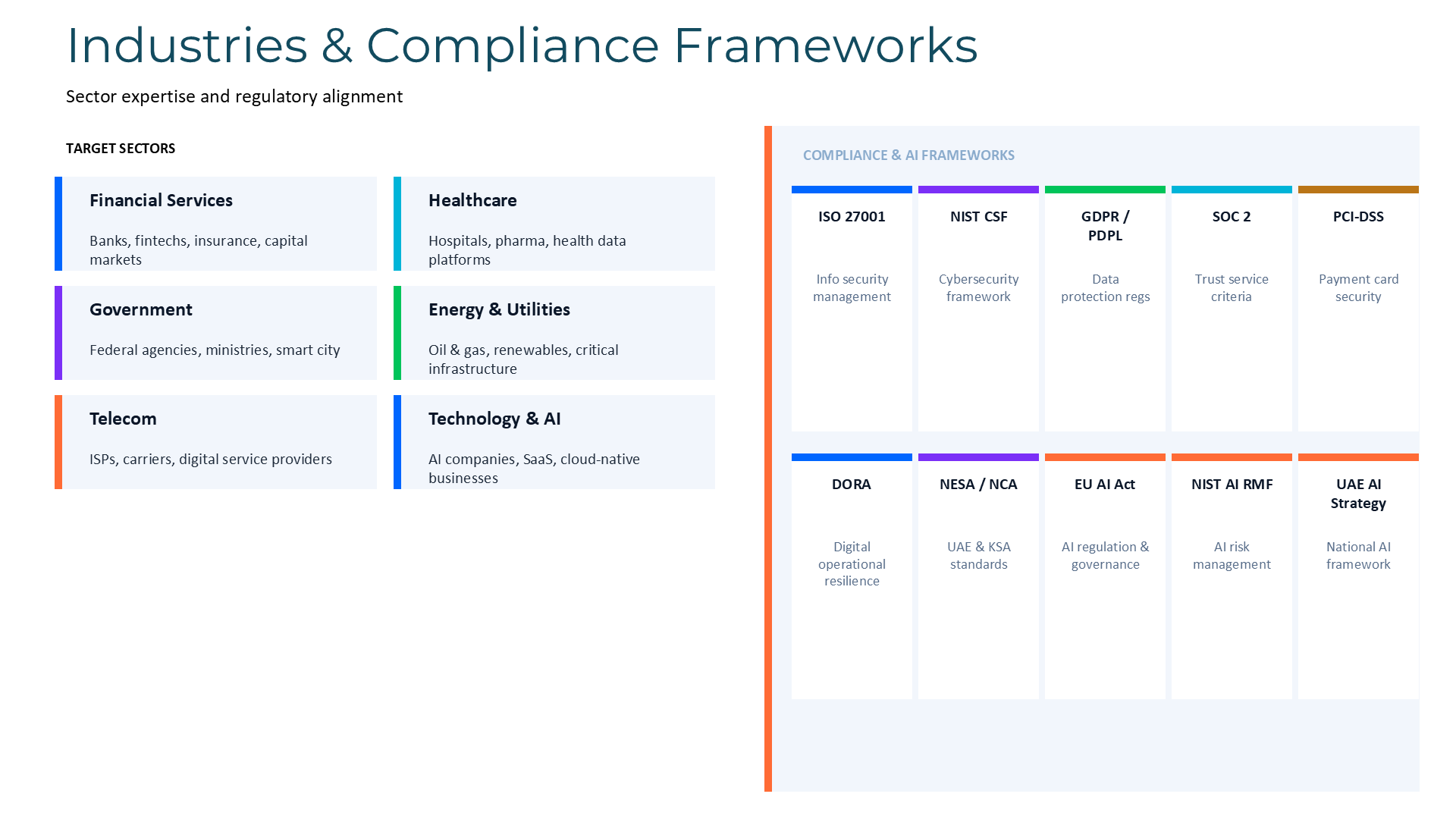
Task: Select the 'UAE AI Strategy' framework title
Action: 1358,494
